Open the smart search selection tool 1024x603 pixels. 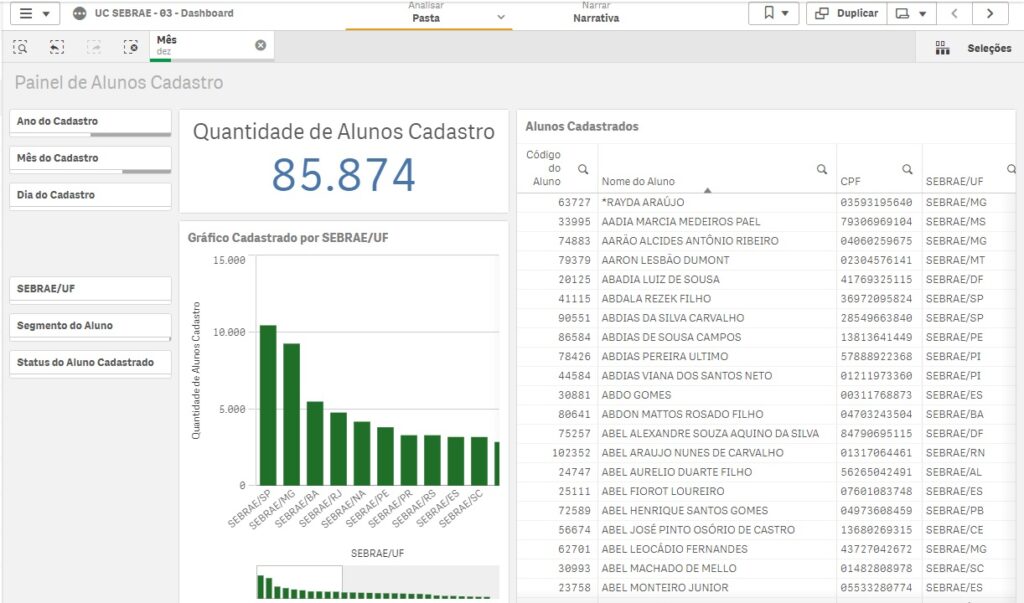tap(21, 47)
